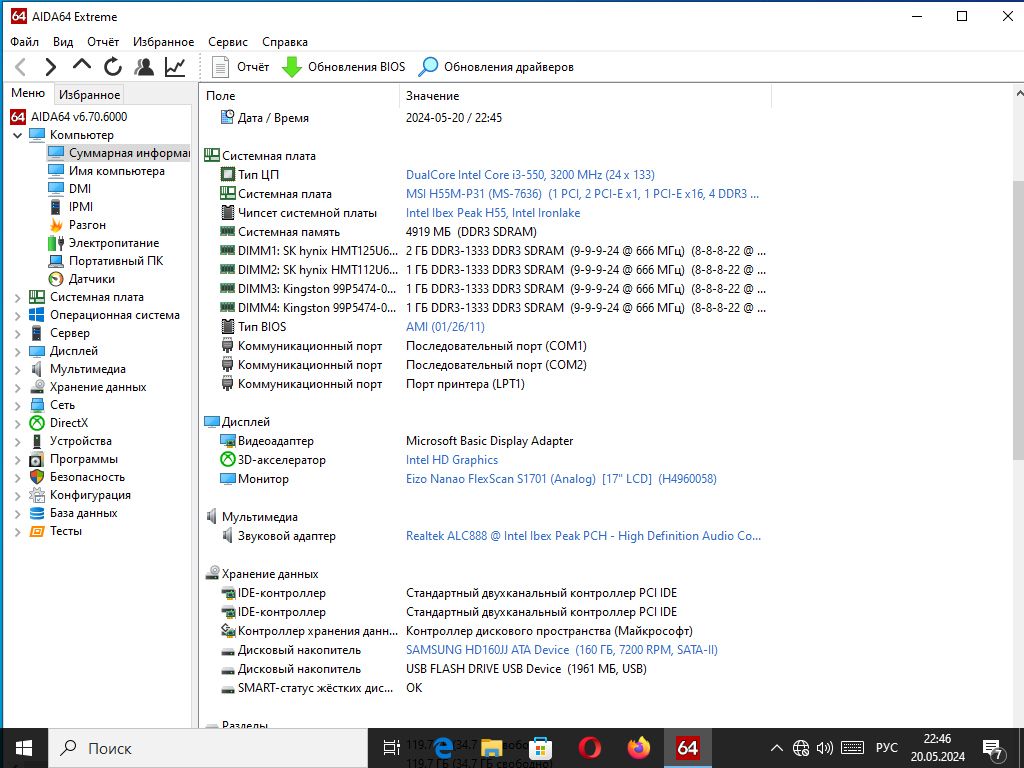
Task: Click the up-level arrow toolbar icon
Action: point(82,65)
